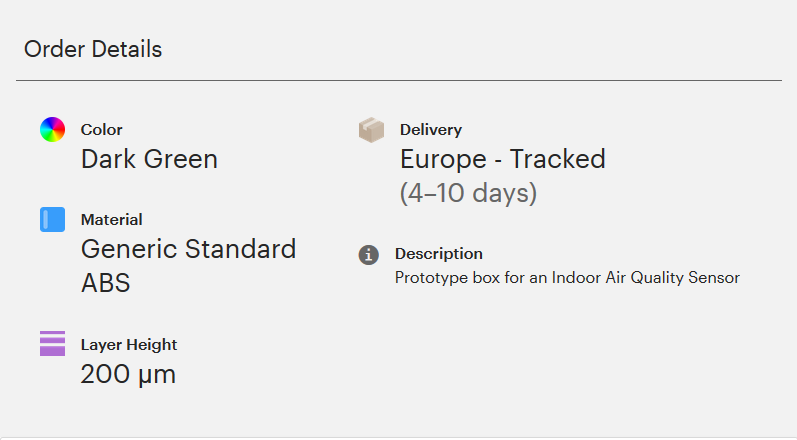The image size is (797, 440).
Task: Select the Order Details heading
Action: pos(93,48)
